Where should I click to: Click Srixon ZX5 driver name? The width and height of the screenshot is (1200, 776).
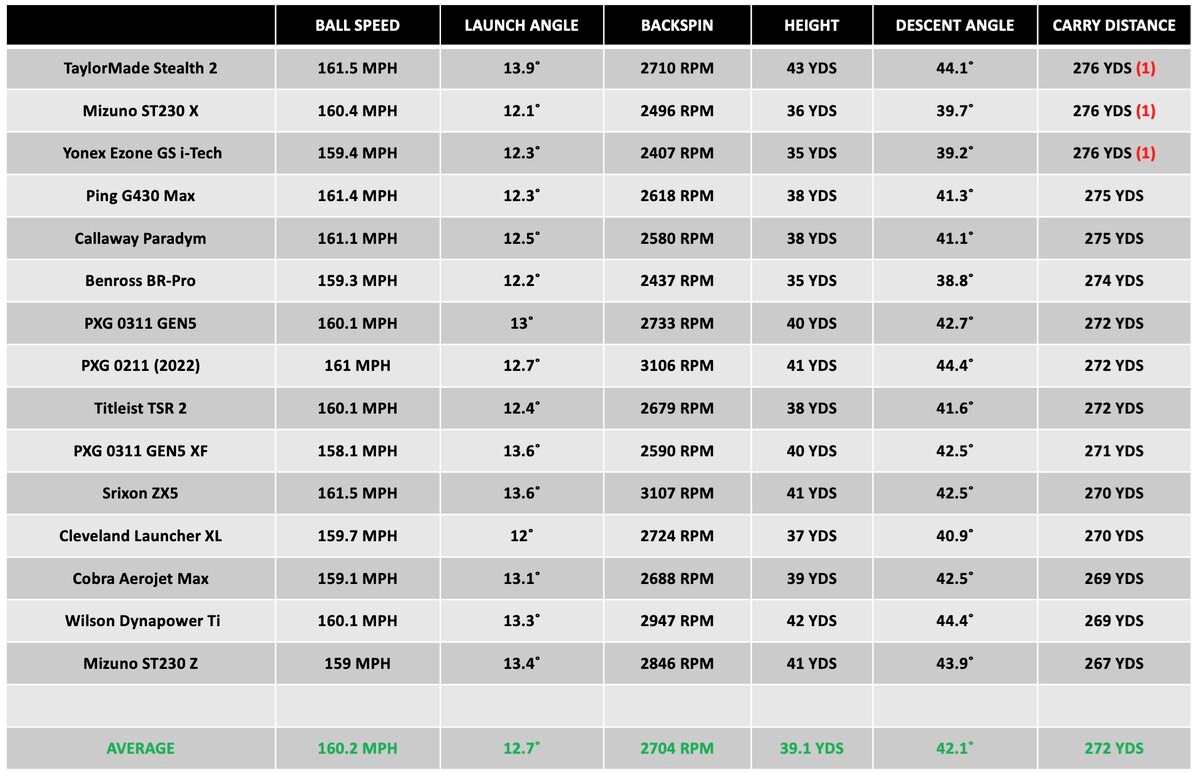pos(141,493)
